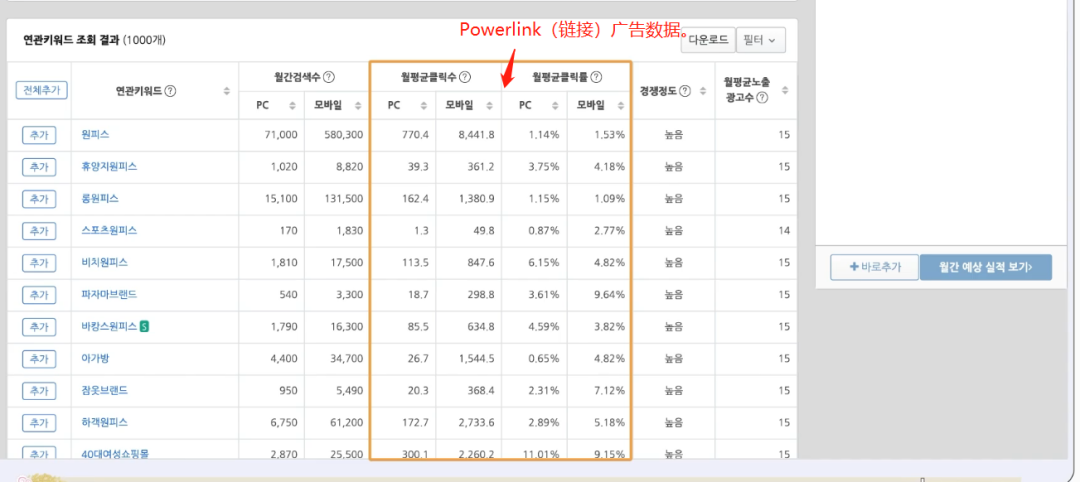Sort 월간검색수 모바일 column
The width and height of the screenshot is (1080, 482).
[x=358, y=105]
